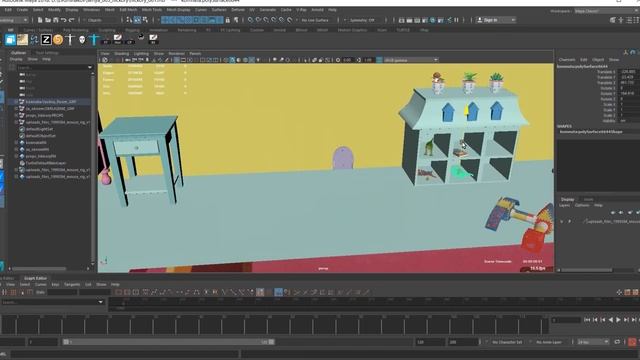Click the orange circular 5 shelf icon
The width and height of the screenshot is (640, 360).
(58, 40)
